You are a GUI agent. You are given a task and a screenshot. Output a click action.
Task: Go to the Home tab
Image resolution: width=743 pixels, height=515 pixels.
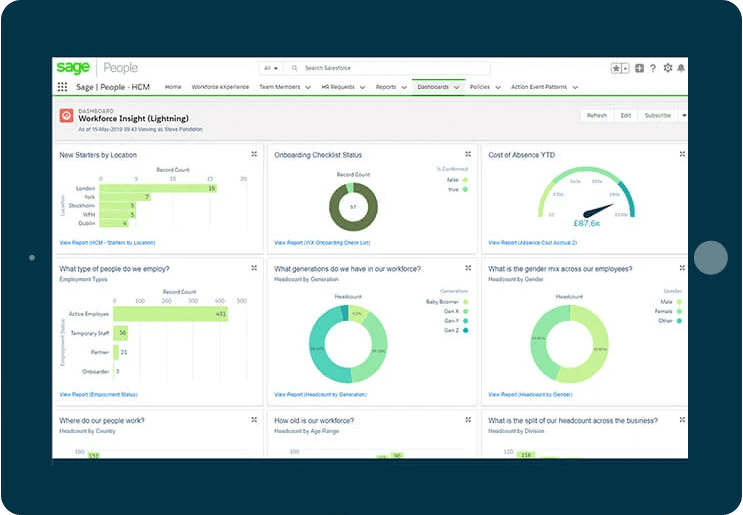pos(173,87)
